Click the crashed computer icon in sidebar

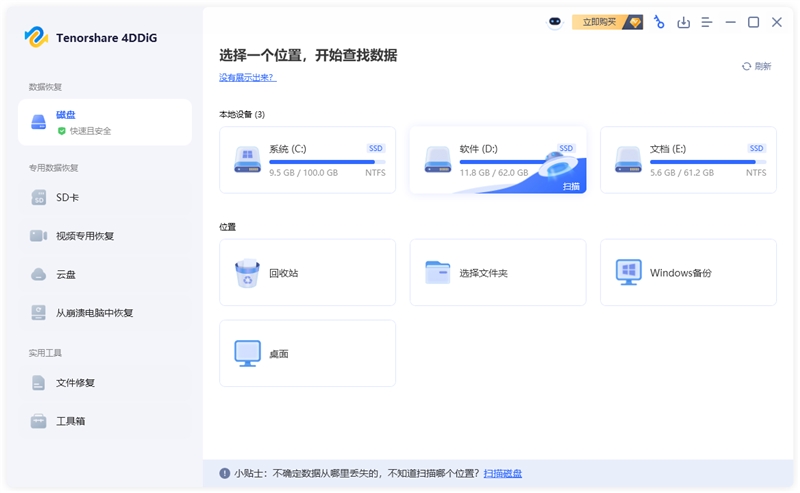pos(39,313)
